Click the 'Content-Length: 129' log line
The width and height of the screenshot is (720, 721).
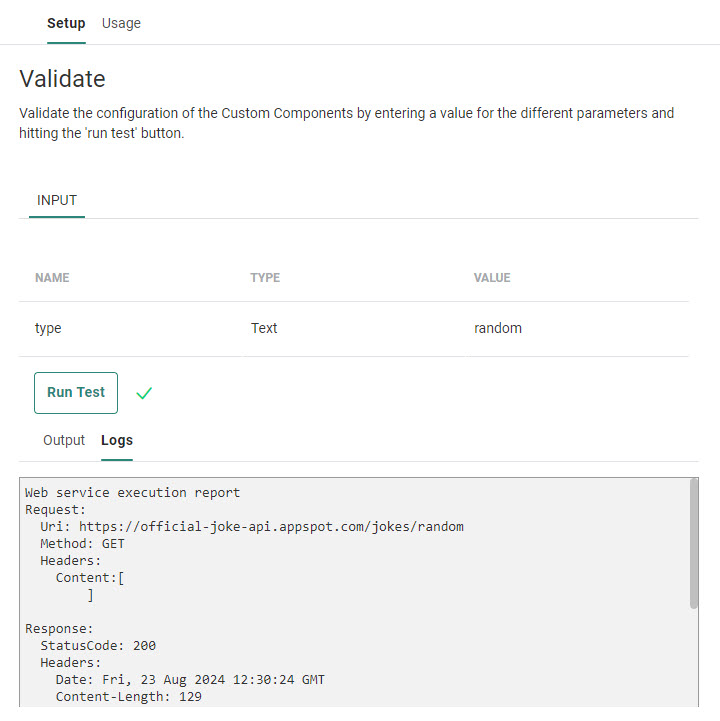(128, 696)
